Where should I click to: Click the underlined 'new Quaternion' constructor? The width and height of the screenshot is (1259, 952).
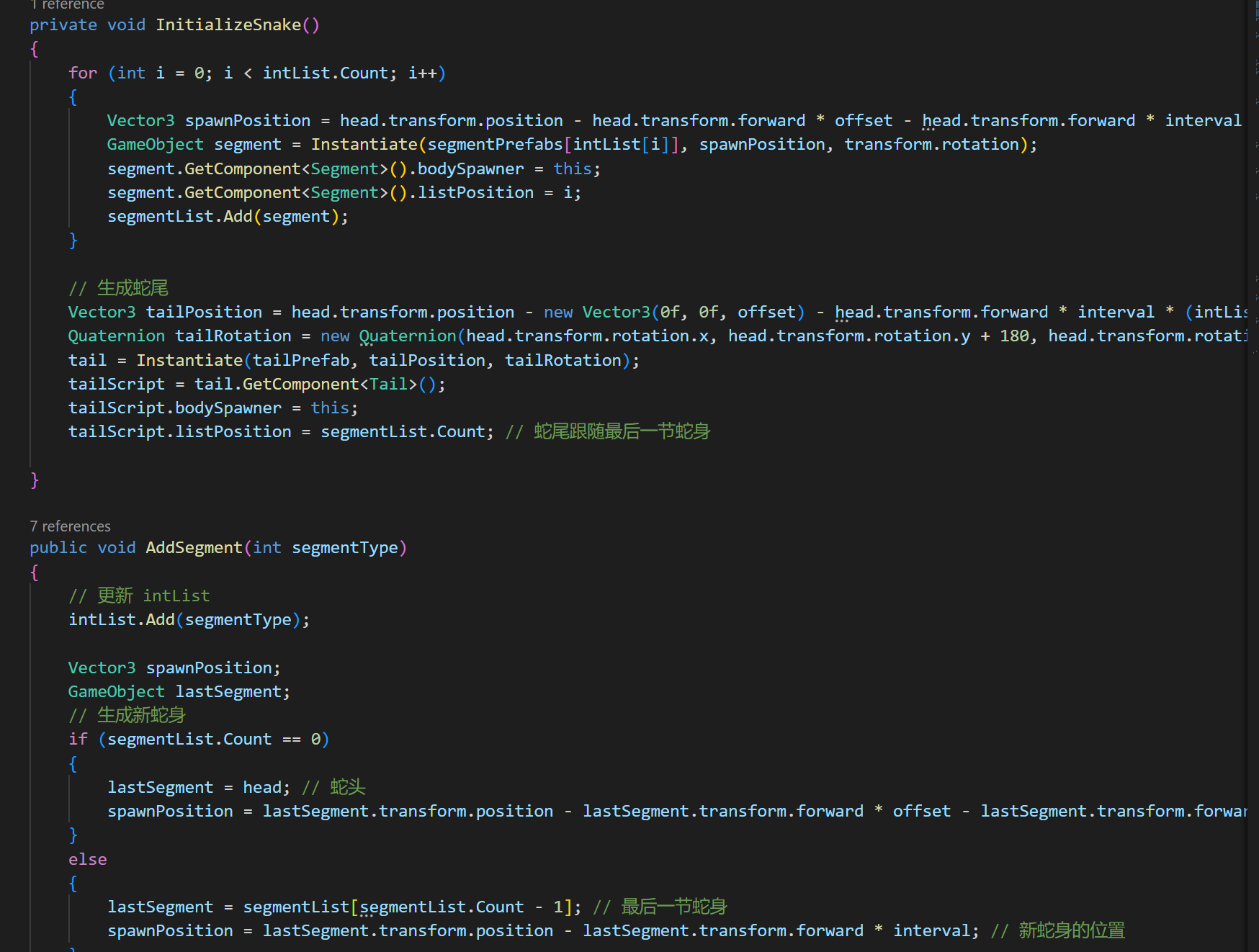point(388,336)
